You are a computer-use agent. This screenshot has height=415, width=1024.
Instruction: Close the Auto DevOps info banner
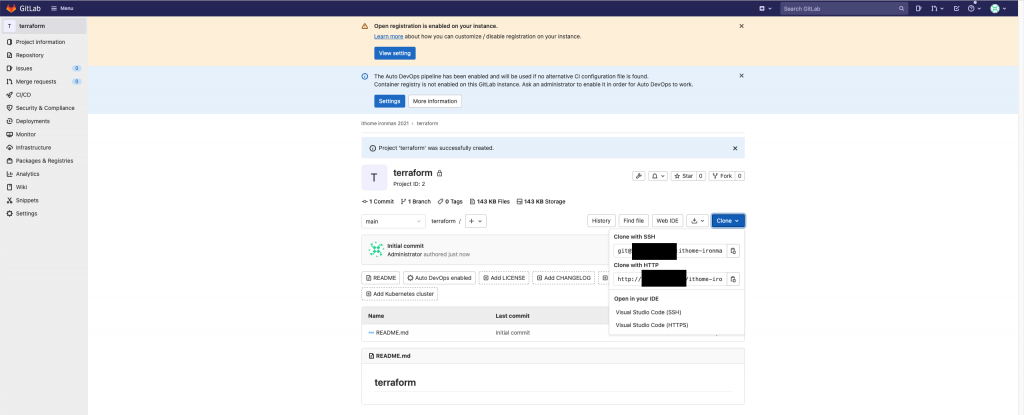coord(741,76)
